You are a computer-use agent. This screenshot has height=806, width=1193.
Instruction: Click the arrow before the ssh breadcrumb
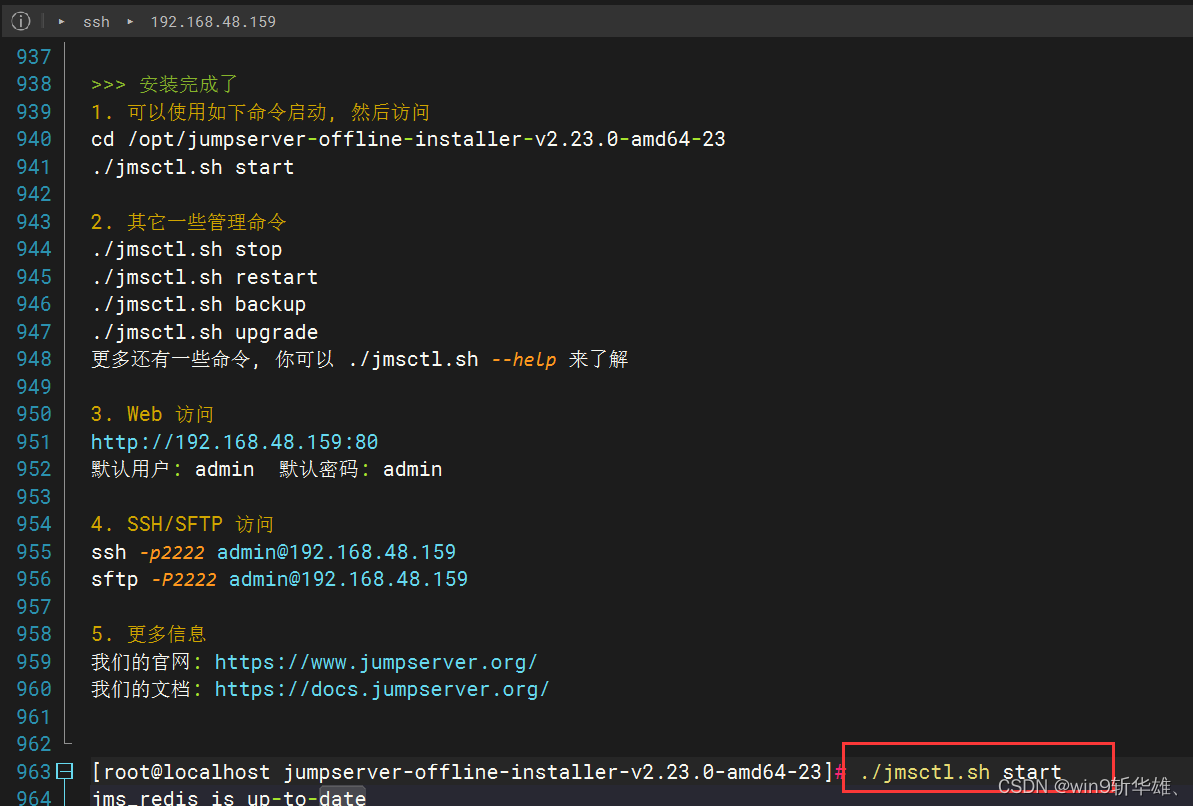(62, 22)
